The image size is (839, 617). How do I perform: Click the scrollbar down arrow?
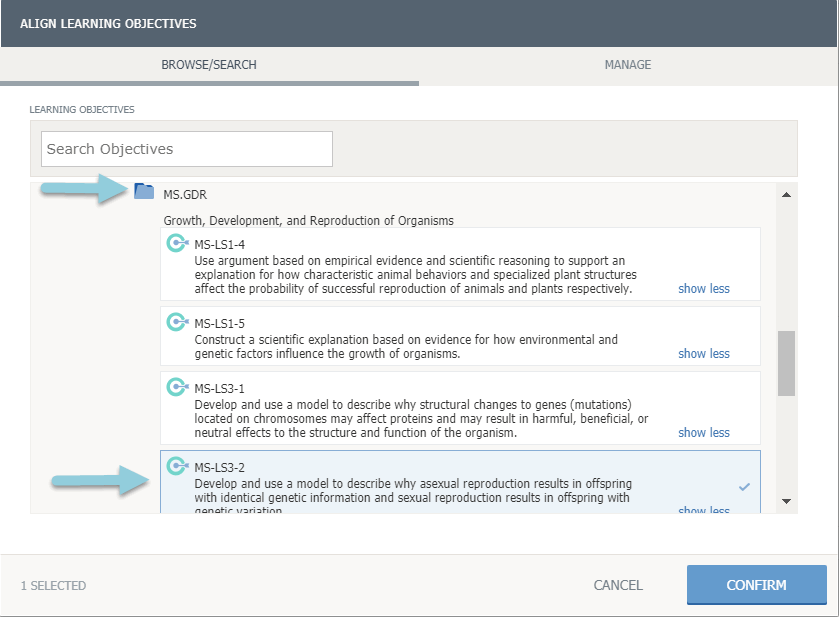tap(786, 501)
